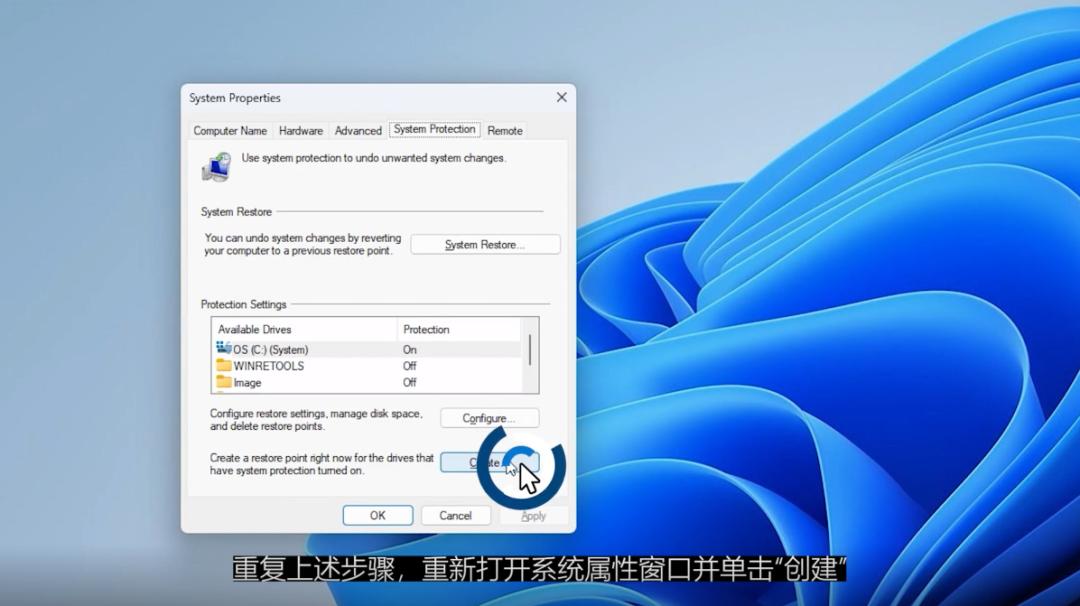Screen dimensions: 1080x606
Task: Switch to the Hardware tab
Action: pos(300,130)
